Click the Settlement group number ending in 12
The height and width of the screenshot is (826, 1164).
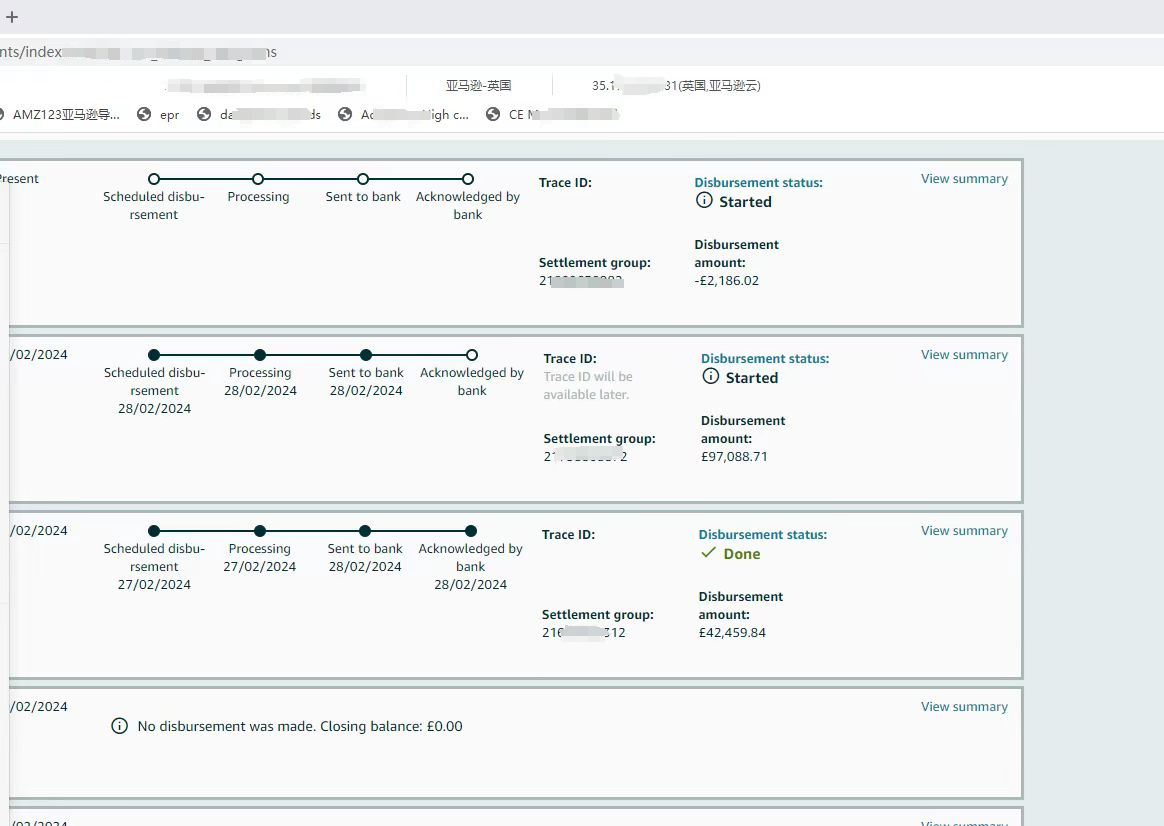583,632
